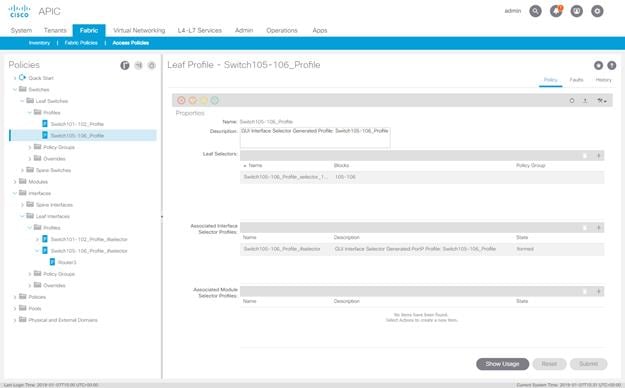Click the major orange fault circle icon
625x388 pixels.
click(193, 100)
